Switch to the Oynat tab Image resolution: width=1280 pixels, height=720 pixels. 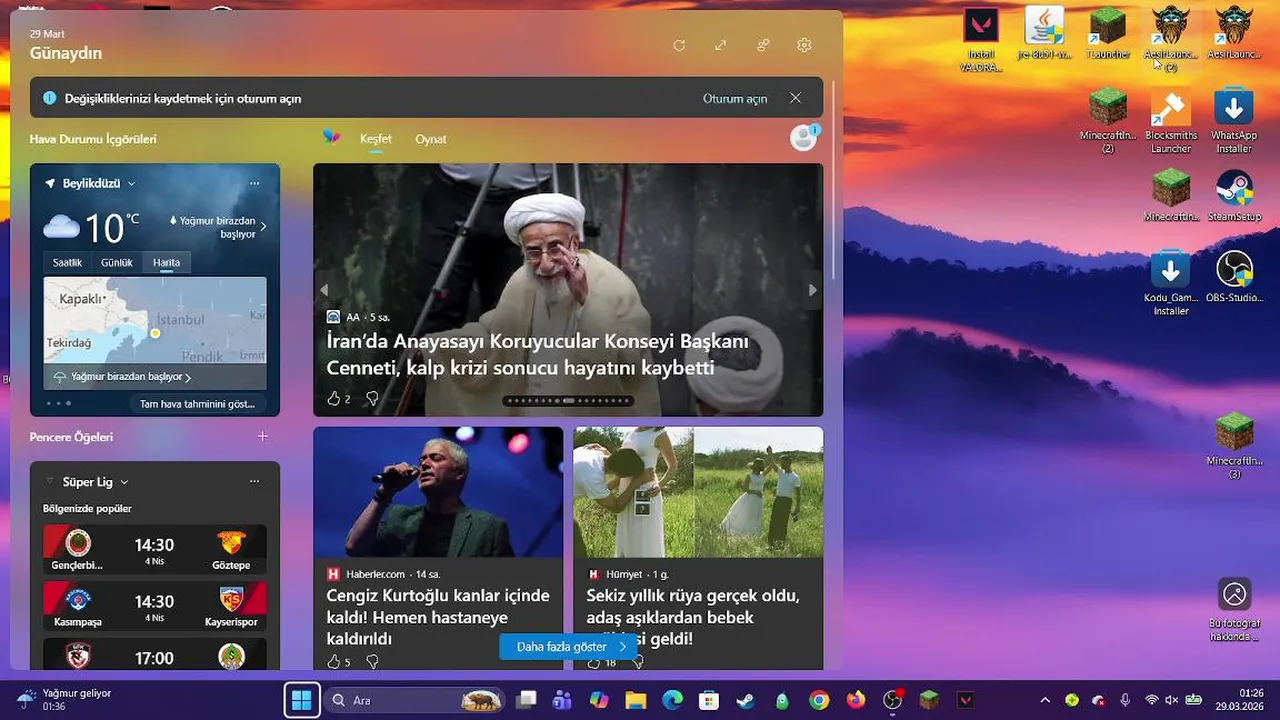tap(431, 139)
